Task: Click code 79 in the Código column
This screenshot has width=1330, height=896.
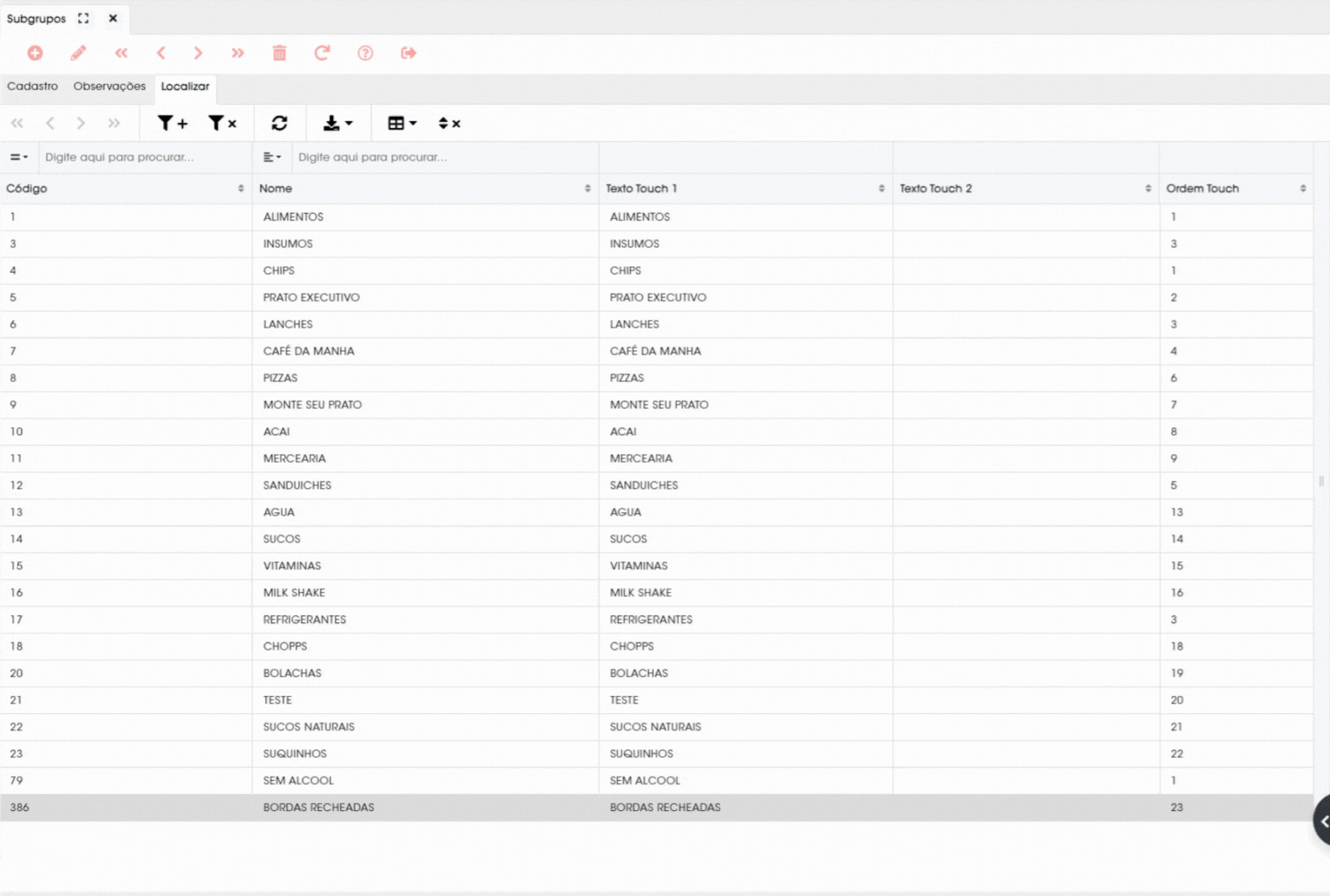Action: click(x=16, y=781)
